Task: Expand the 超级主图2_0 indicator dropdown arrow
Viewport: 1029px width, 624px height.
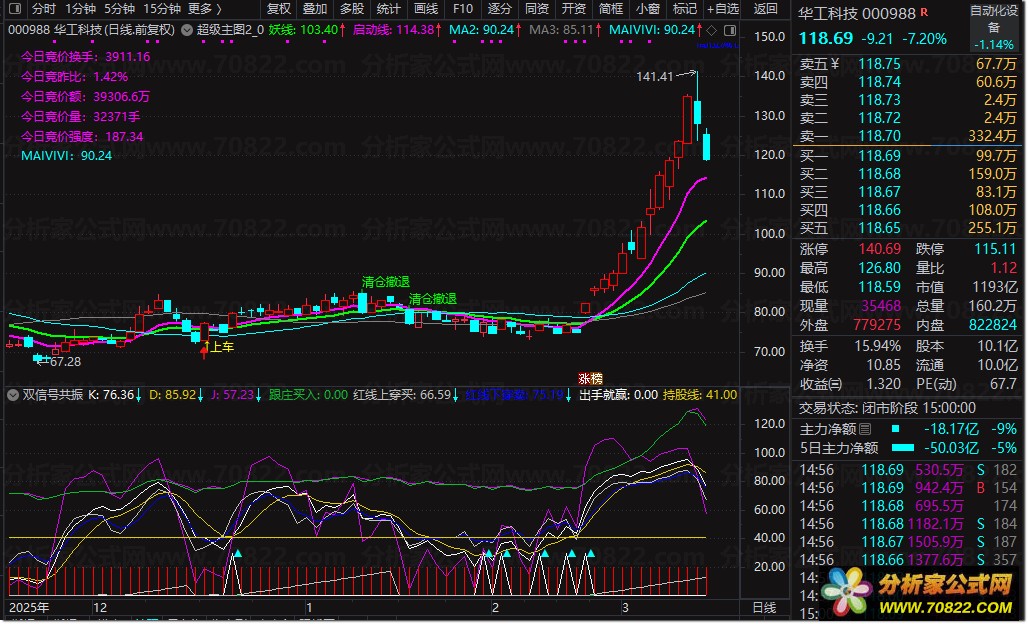Action: tap(186, 30)
